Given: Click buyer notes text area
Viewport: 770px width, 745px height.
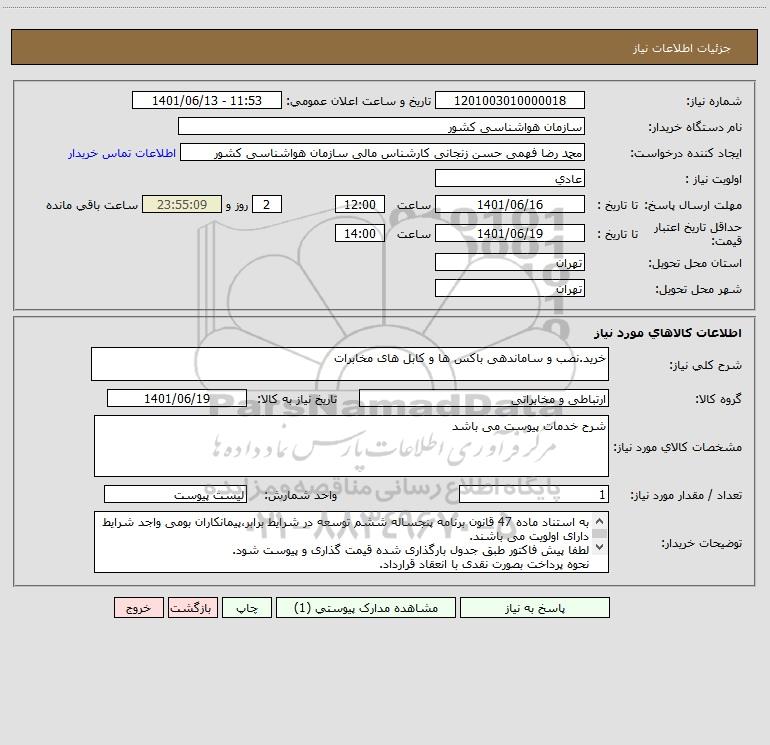Looking at the screenshot, I should tap(351, 542).
